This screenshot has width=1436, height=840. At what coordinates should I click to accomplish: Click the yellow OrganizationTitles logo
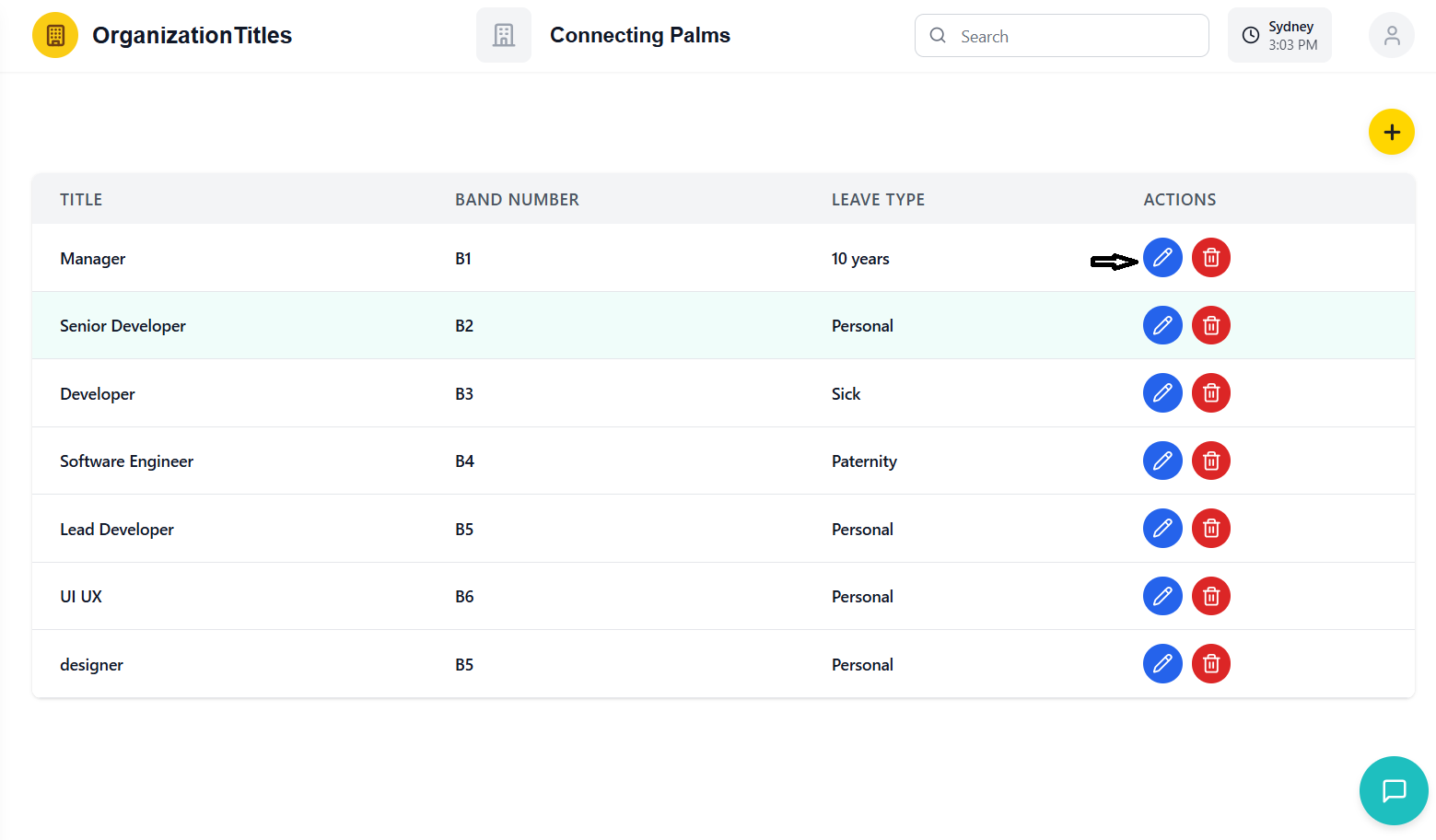pos(55,36)
